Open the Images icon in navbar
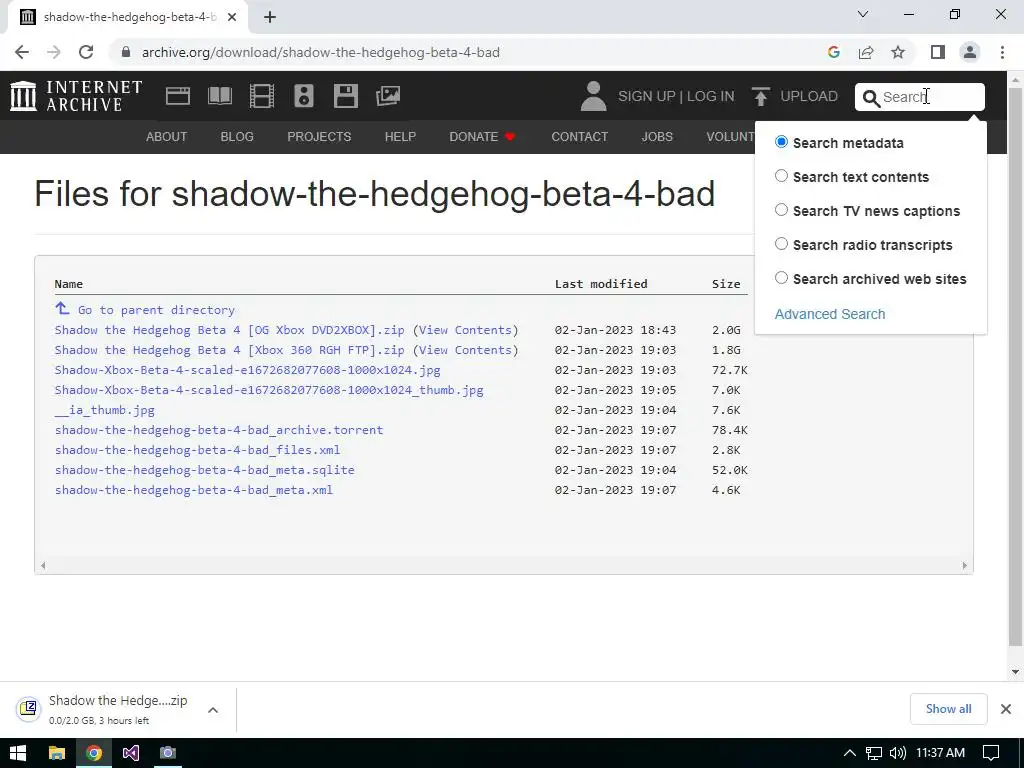Image resolution: width=1024 pixels, height=768 pixels. (x=388, y=96)
